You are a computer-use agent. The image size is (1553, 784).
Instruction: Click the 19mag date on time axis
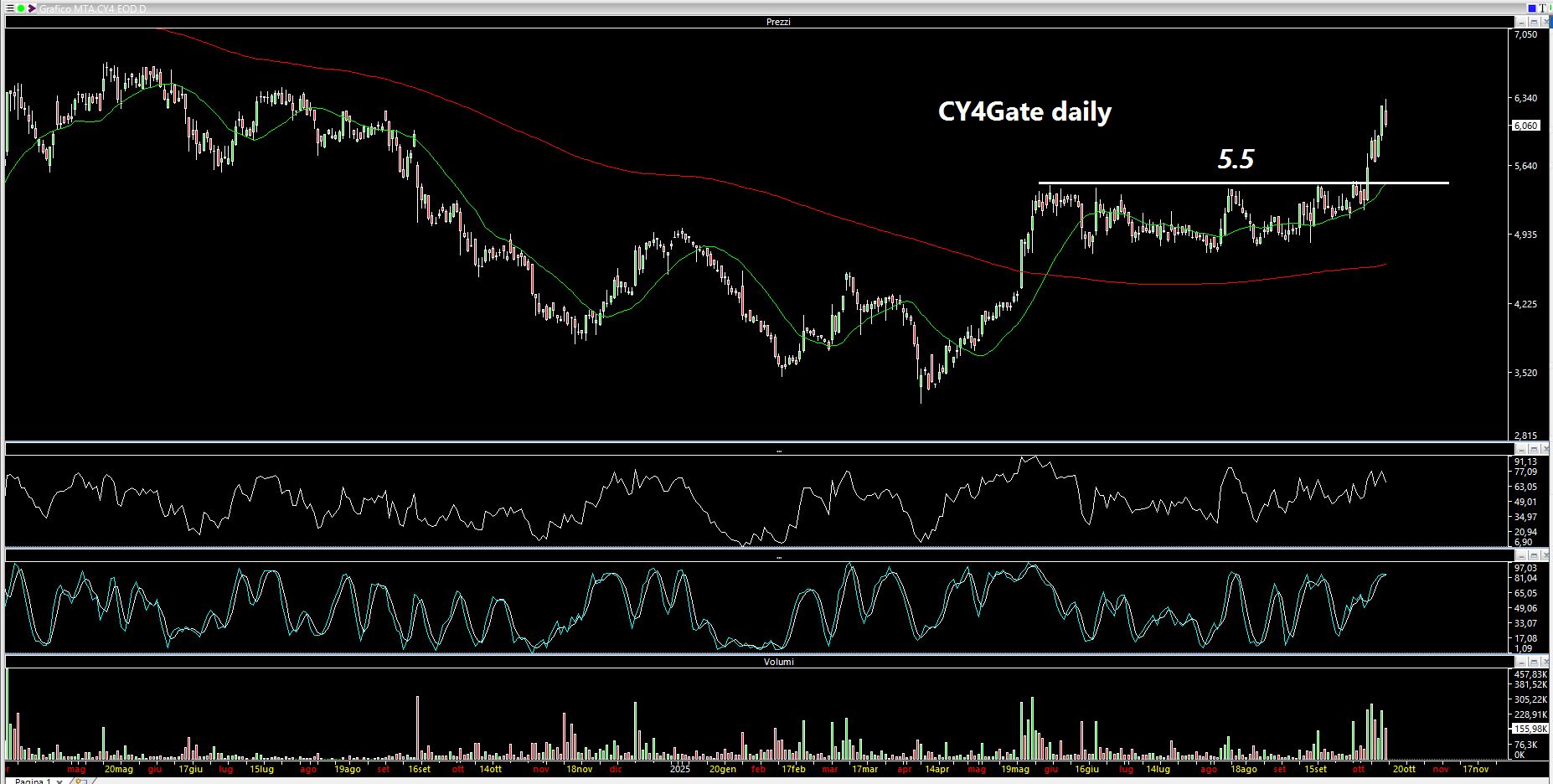click(1015, 769)
